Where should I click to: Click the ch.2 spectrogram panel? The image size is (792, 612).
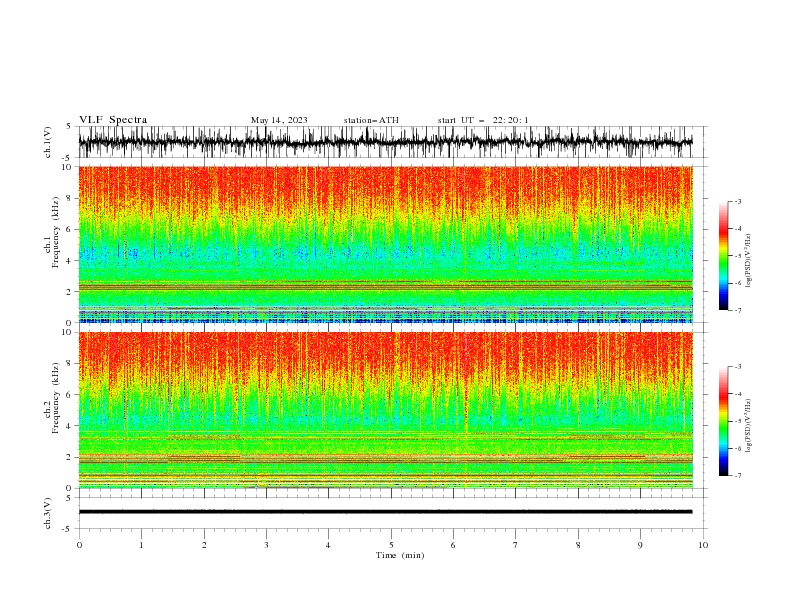[385, 410]
